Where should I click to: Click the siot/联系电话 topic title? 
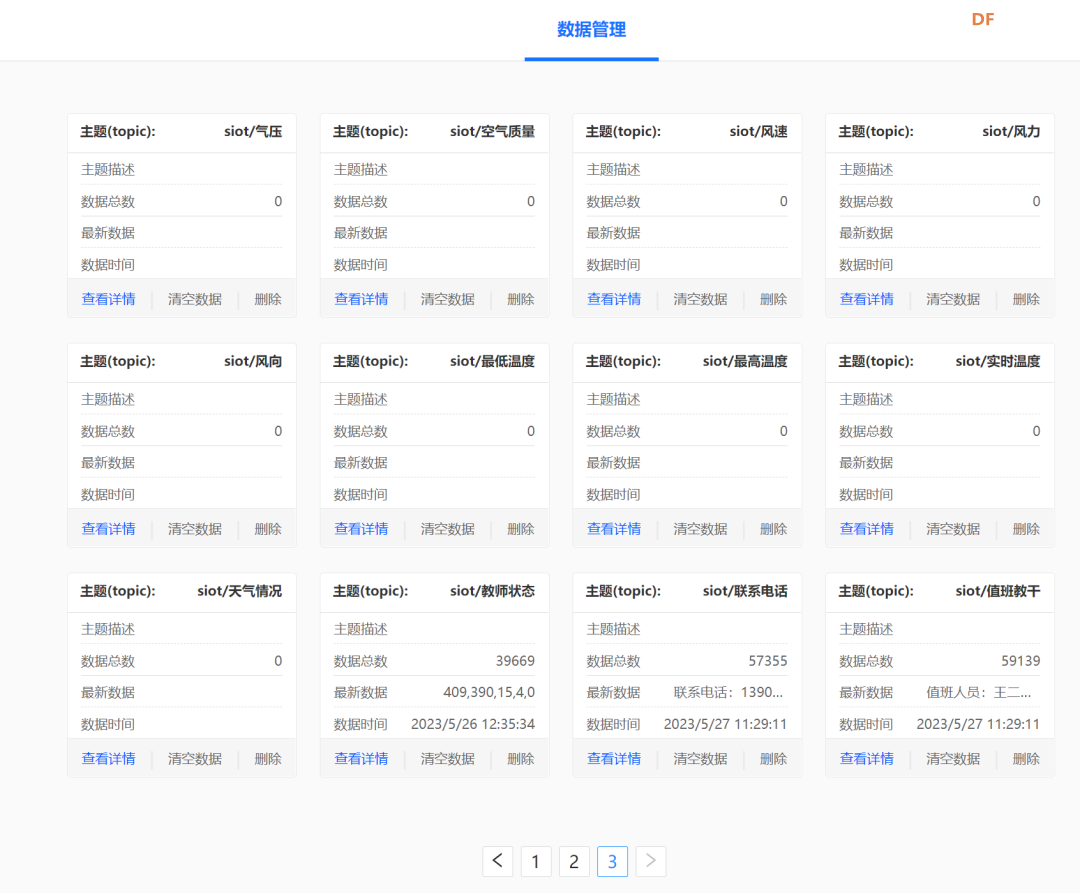tap(745, 591)
